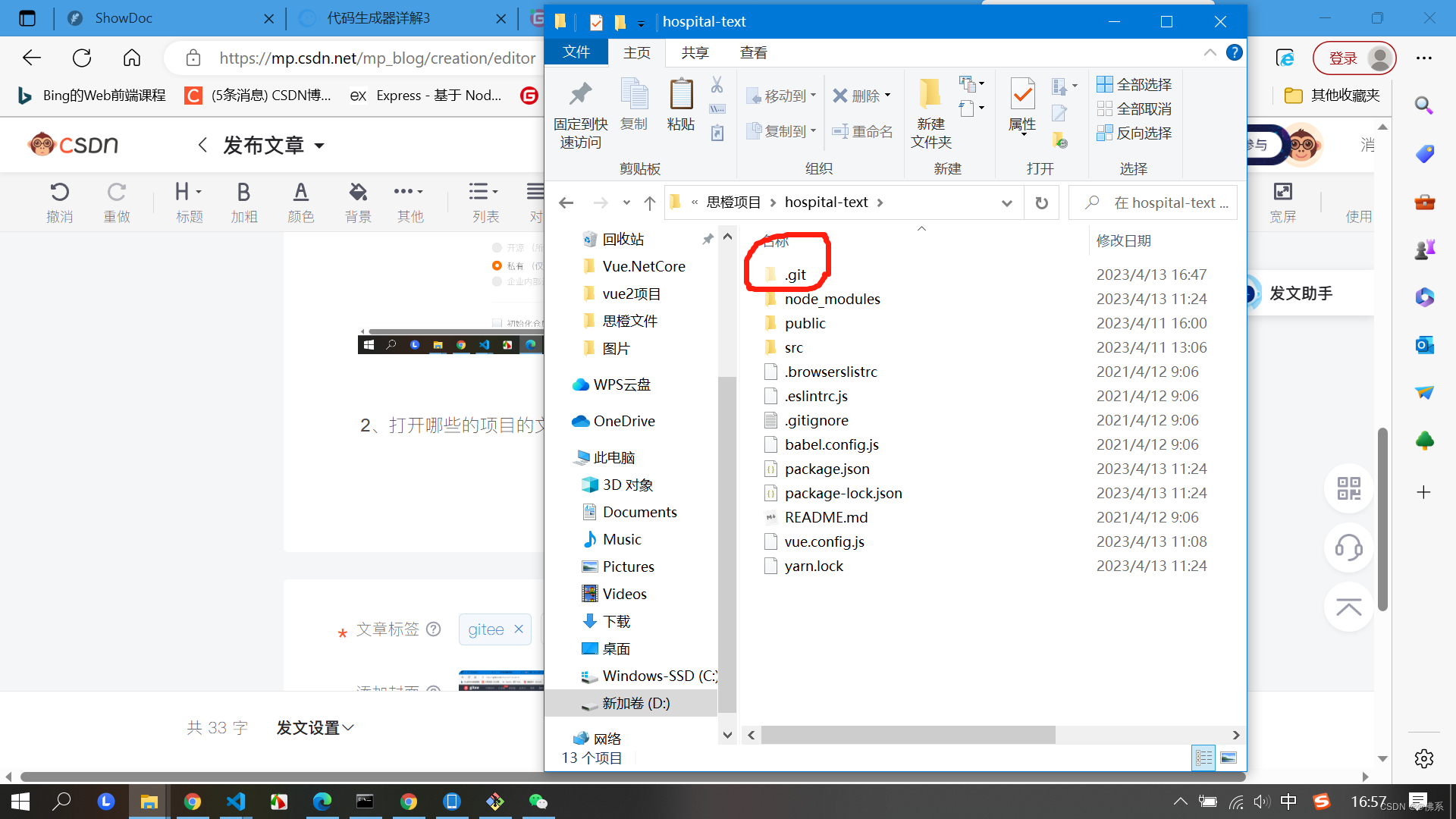Switch to the 查看 ribbon tab
The height and width of the screenshot is (819, 1456).
pos(753,52)
